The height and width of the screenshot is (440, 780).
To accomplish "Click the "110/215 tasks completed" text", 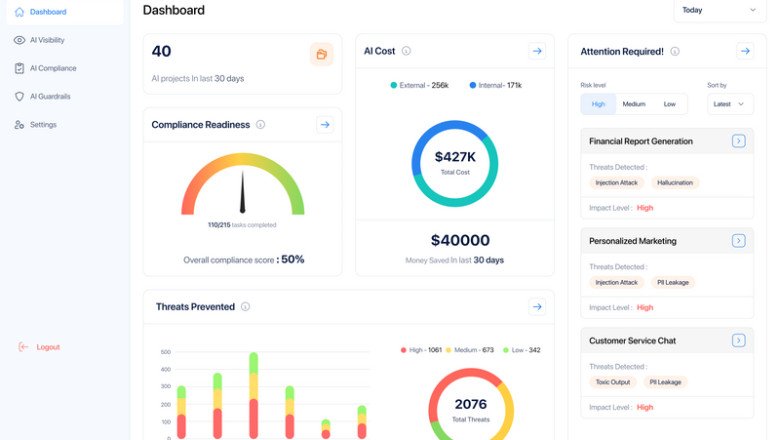I will tap(242, 225).
